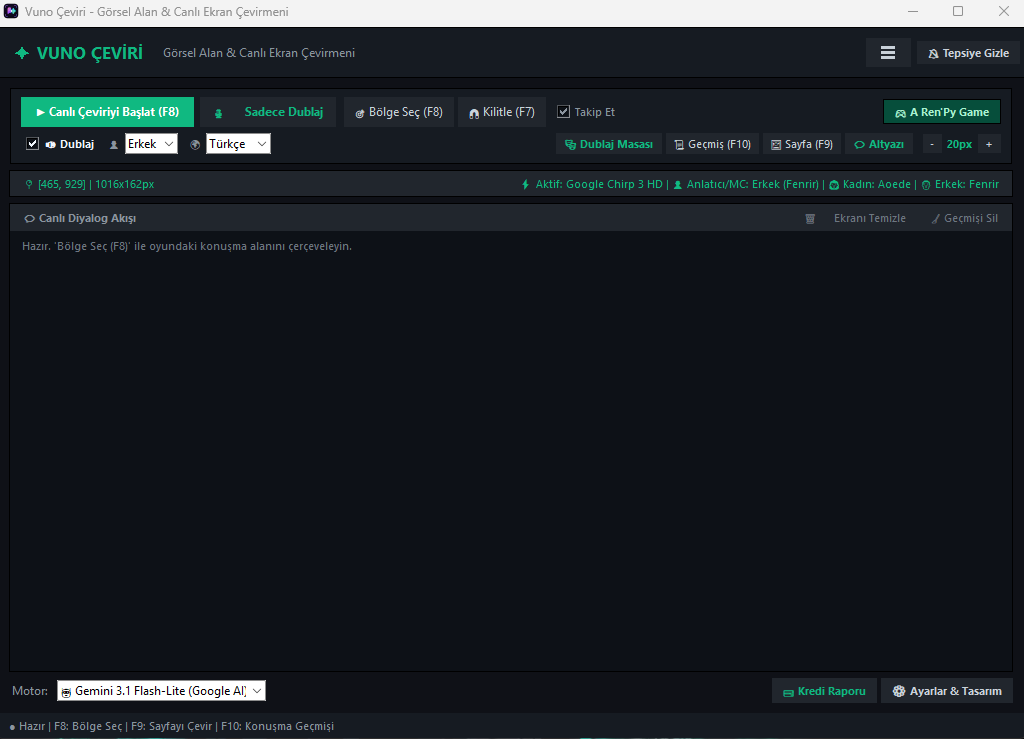
Task: Click the voice gender person icon
Action: [114, 145]
